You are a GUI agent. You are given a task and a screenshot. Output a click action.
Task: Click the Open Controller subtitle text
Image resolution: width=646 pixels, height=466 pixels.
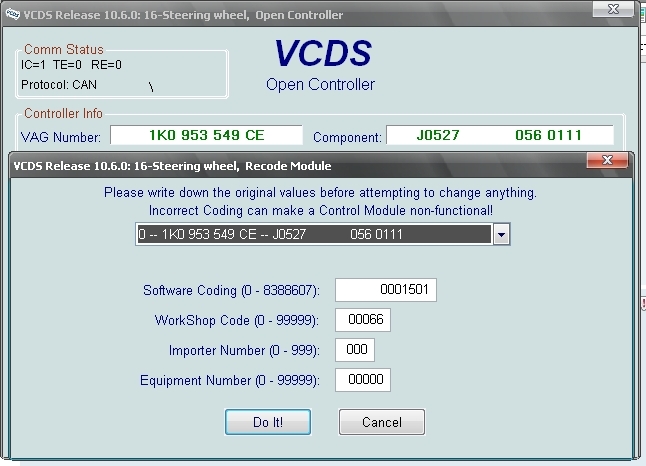pyautogui.click(x=320, y=84)
